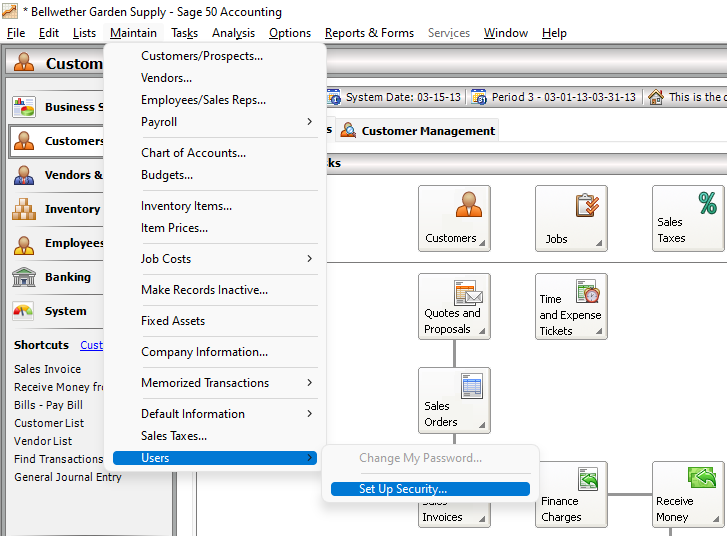Switch to the Customer Management tab
Viewport: 727px width, 536px height.
pos(417,131)
